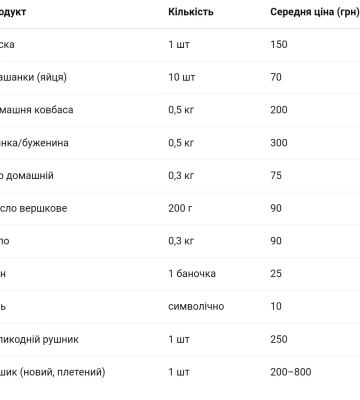Click the Кількість column header
360x400 pixels.
tap(191, 12)
